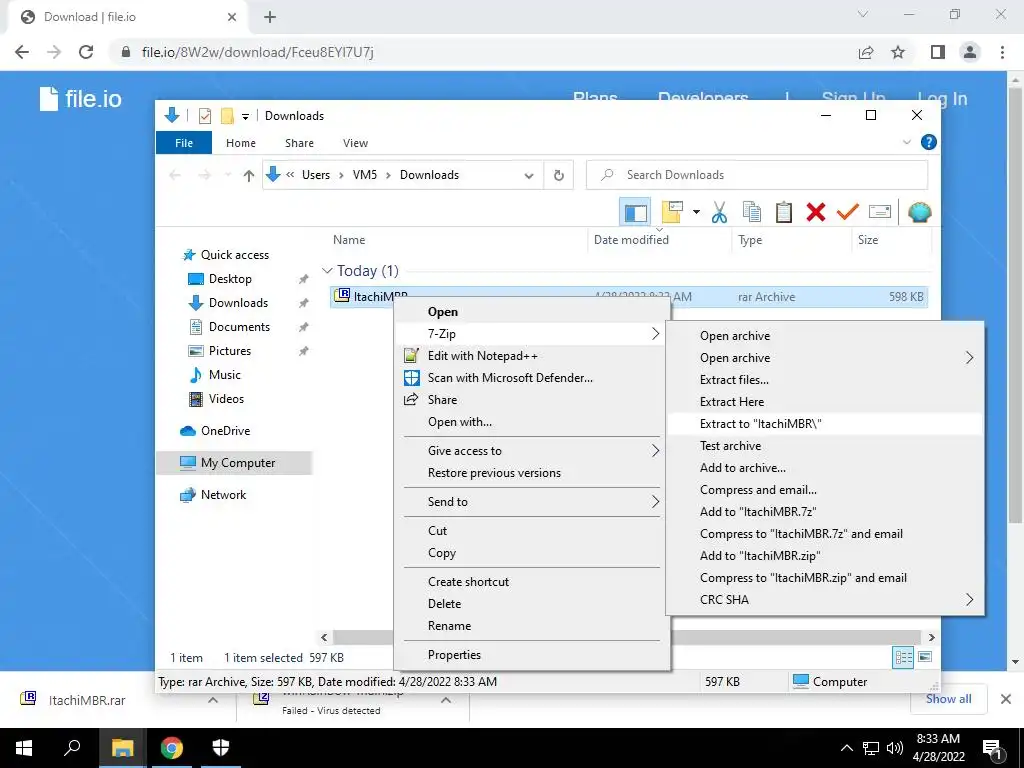The height and width of the screenshot is (768, 1024).
Task: Open Network in navigation pane
Action: click(x=223, y=495)
